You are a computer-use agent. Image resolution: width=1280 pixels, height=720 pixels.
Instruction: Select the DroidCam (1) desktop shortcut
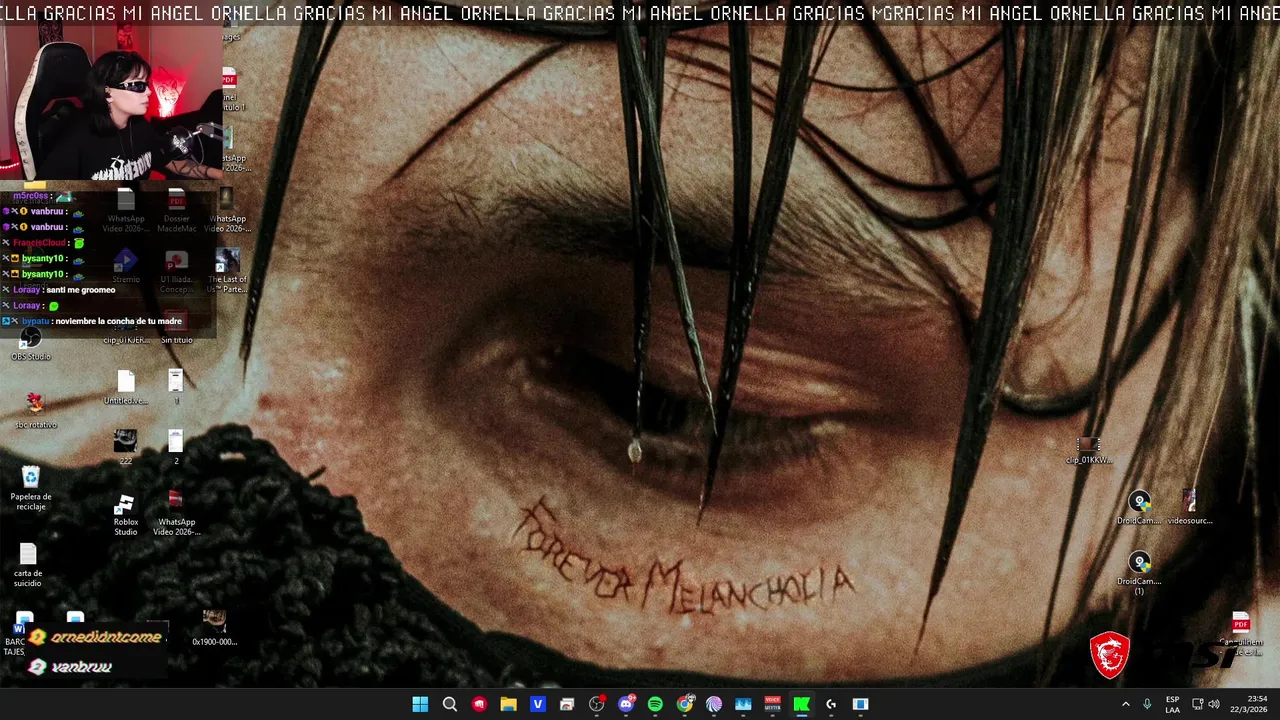[1139, 573]
